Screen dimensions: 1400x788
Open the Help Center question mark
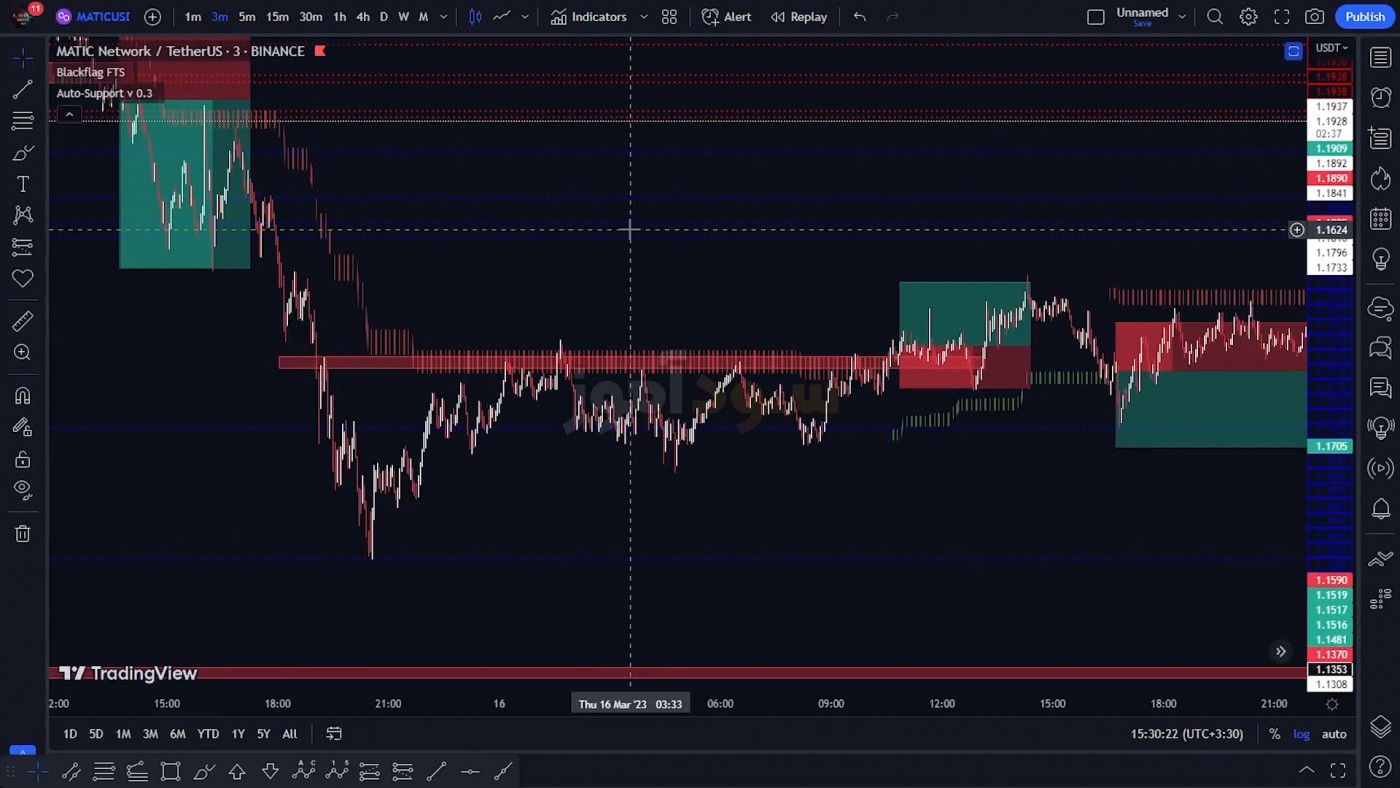click(x=1381, y=768)
